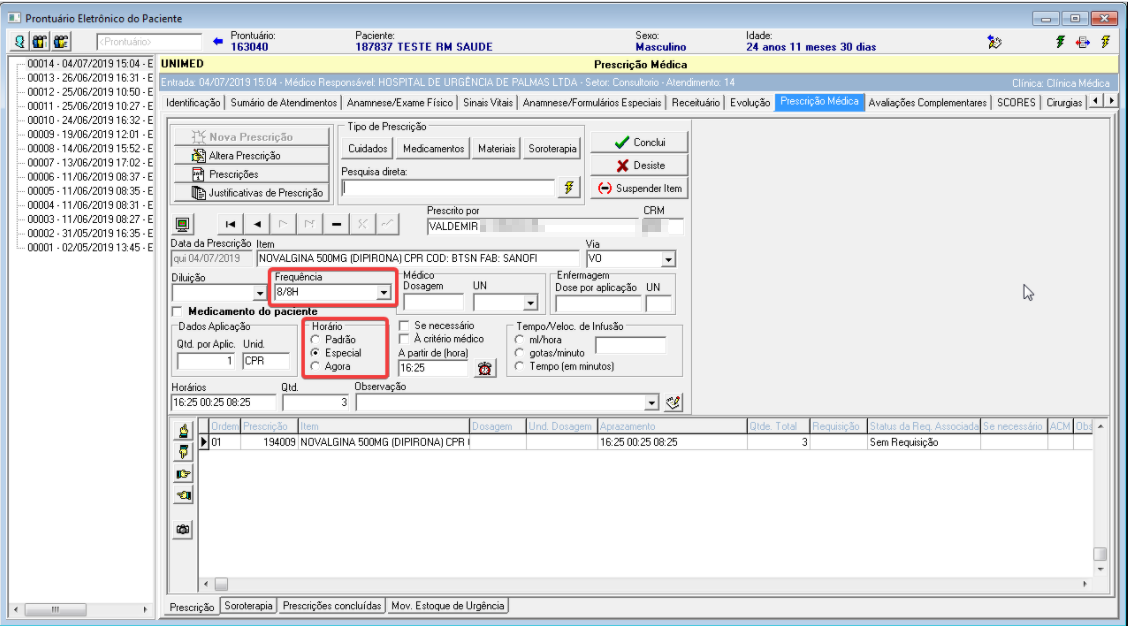The width and height of the screenshot is (1128, 626).
Task: Click the Suspender Item button
Action: [640, 189]
